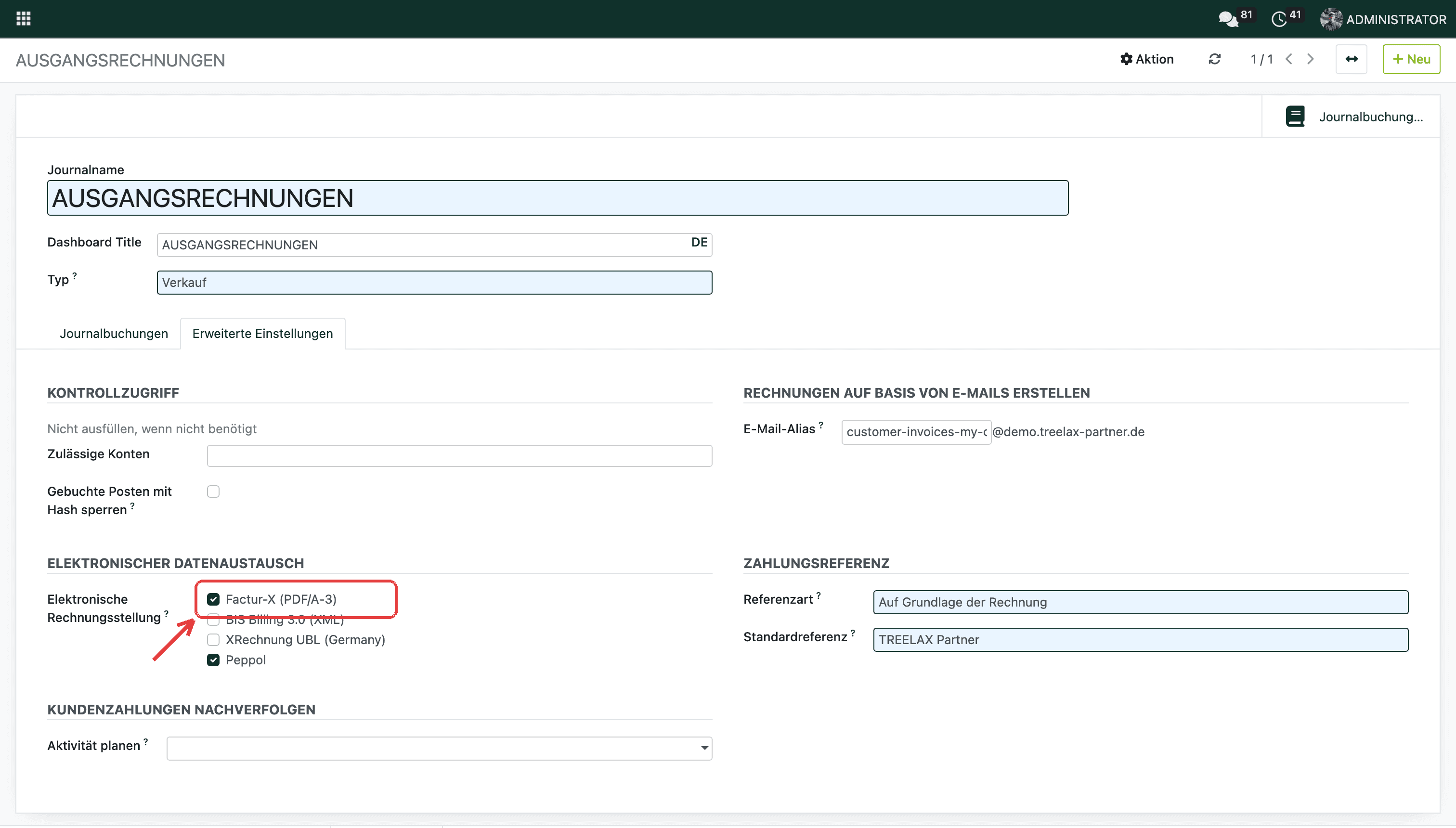Open the activities clock icon
The width and height of the screenshot is (1456, 828).
[x=1278, y=19]
